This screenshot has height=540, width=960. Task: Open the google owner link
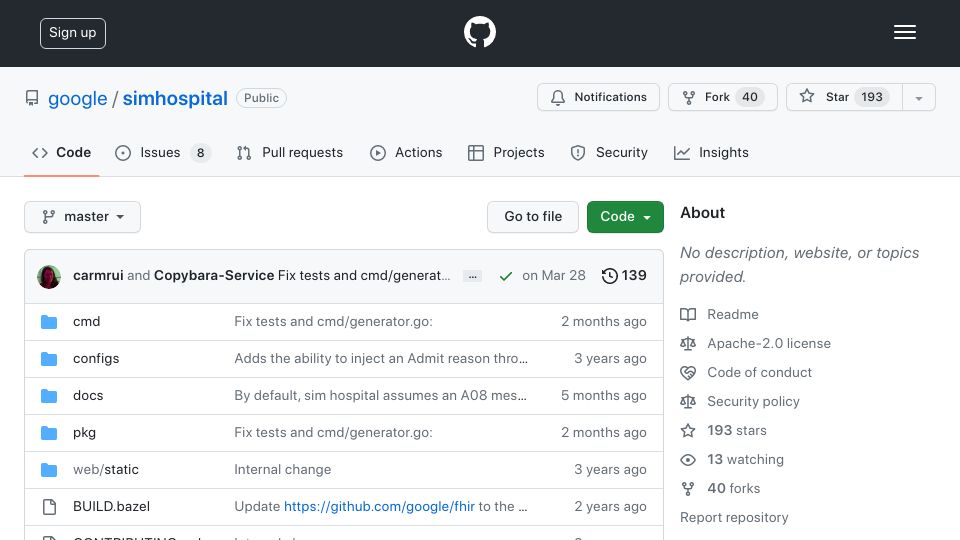click(x=77, y=98)
